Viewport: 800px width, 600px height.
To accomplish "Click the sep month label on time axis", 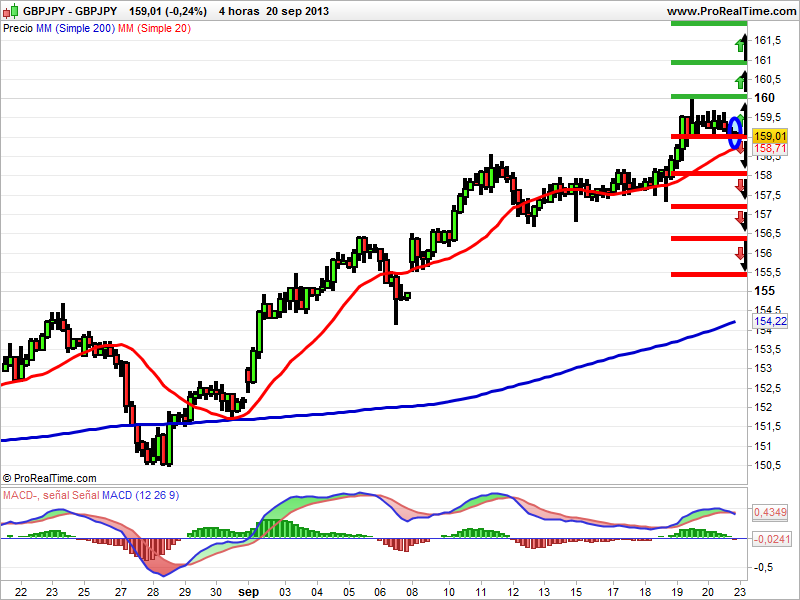I will pyautogui.click(x=248, y=592).
